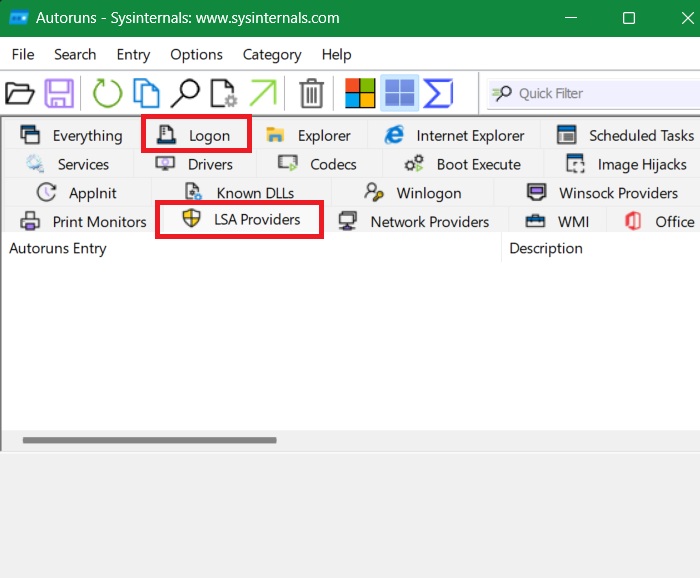Click the horizontal scrollbar thumb

(150, 440)
